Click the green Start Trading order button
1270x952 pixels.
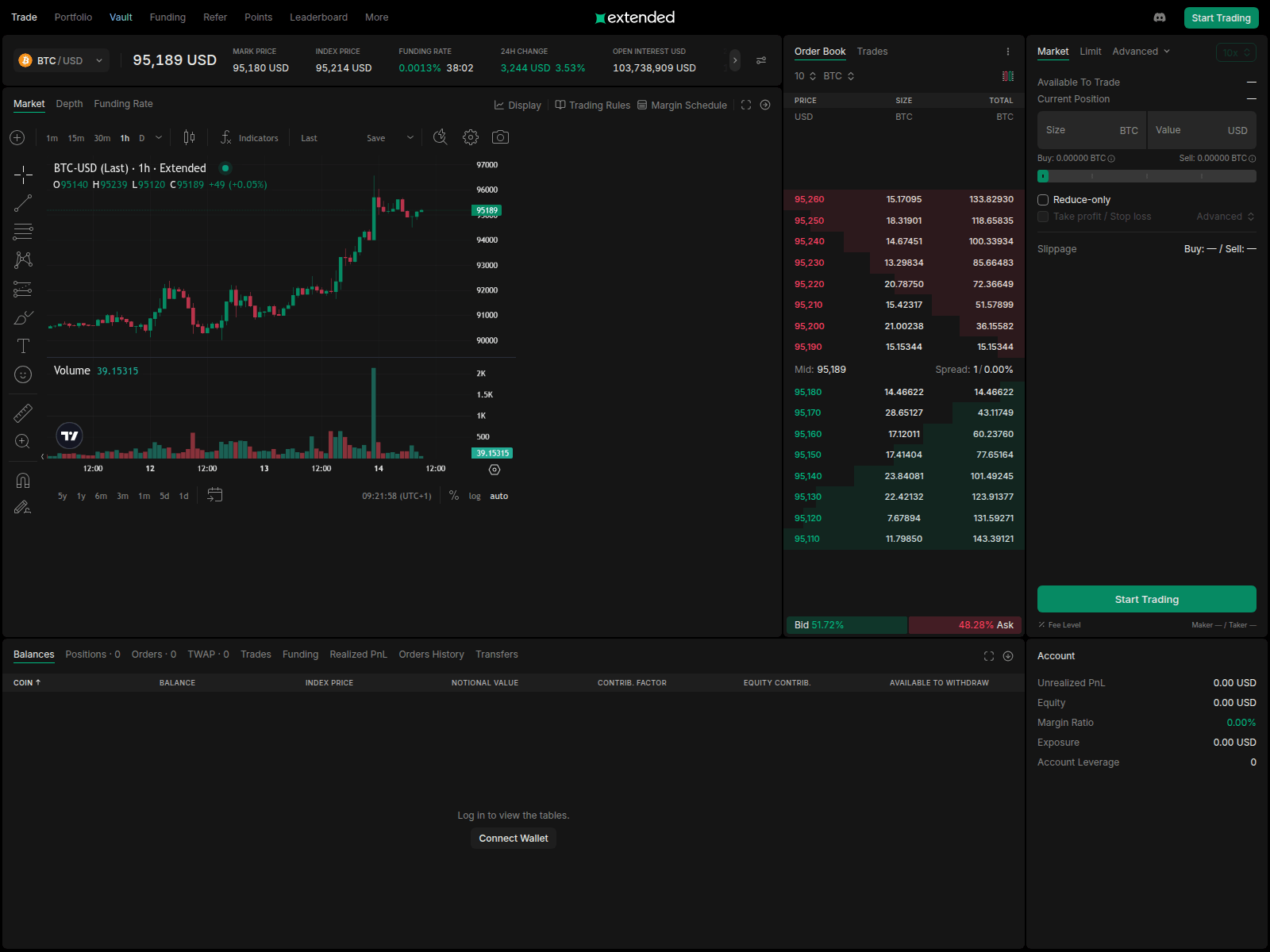pos(1146,599)
